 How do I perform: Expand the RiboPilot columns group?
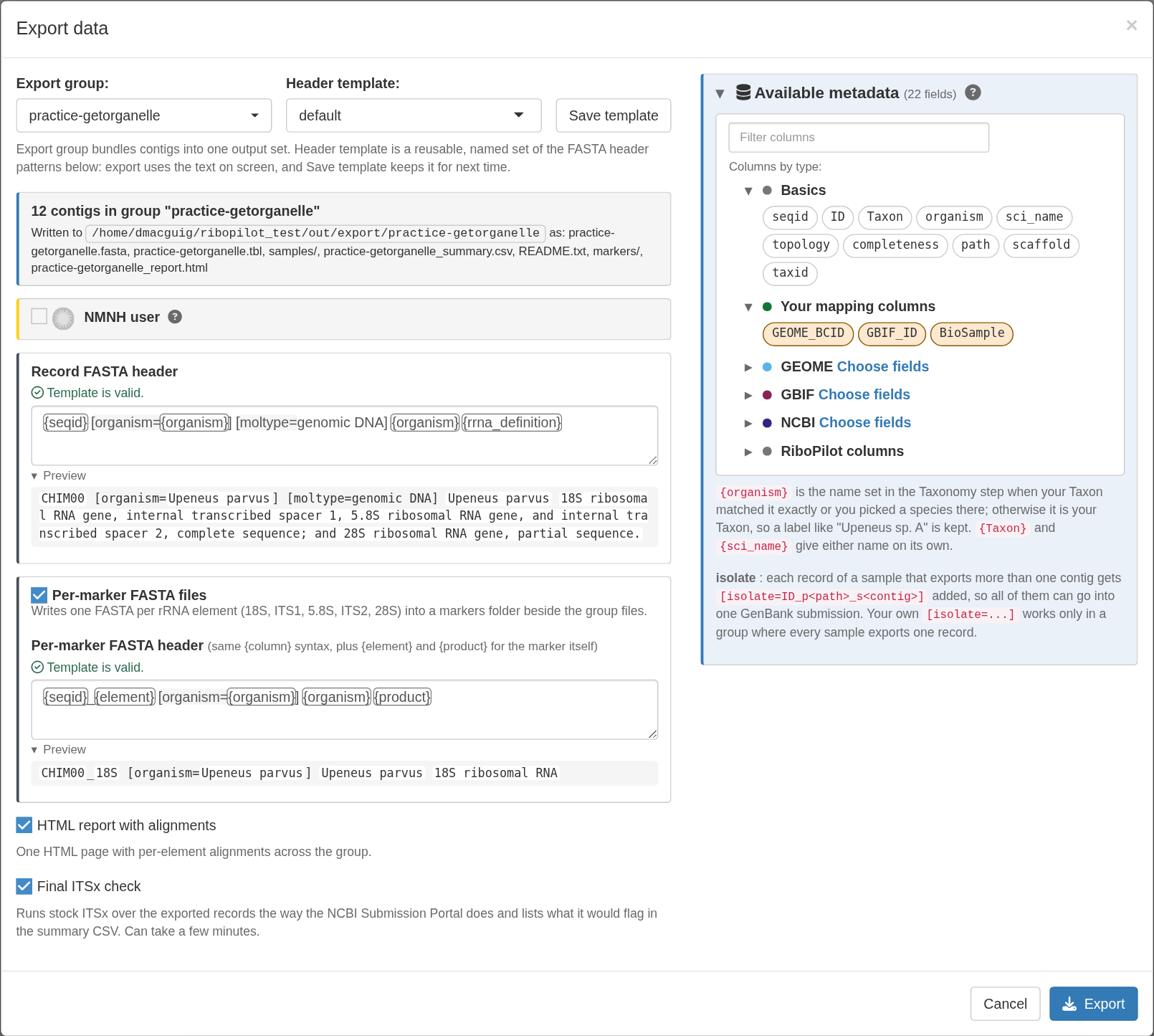748,452
